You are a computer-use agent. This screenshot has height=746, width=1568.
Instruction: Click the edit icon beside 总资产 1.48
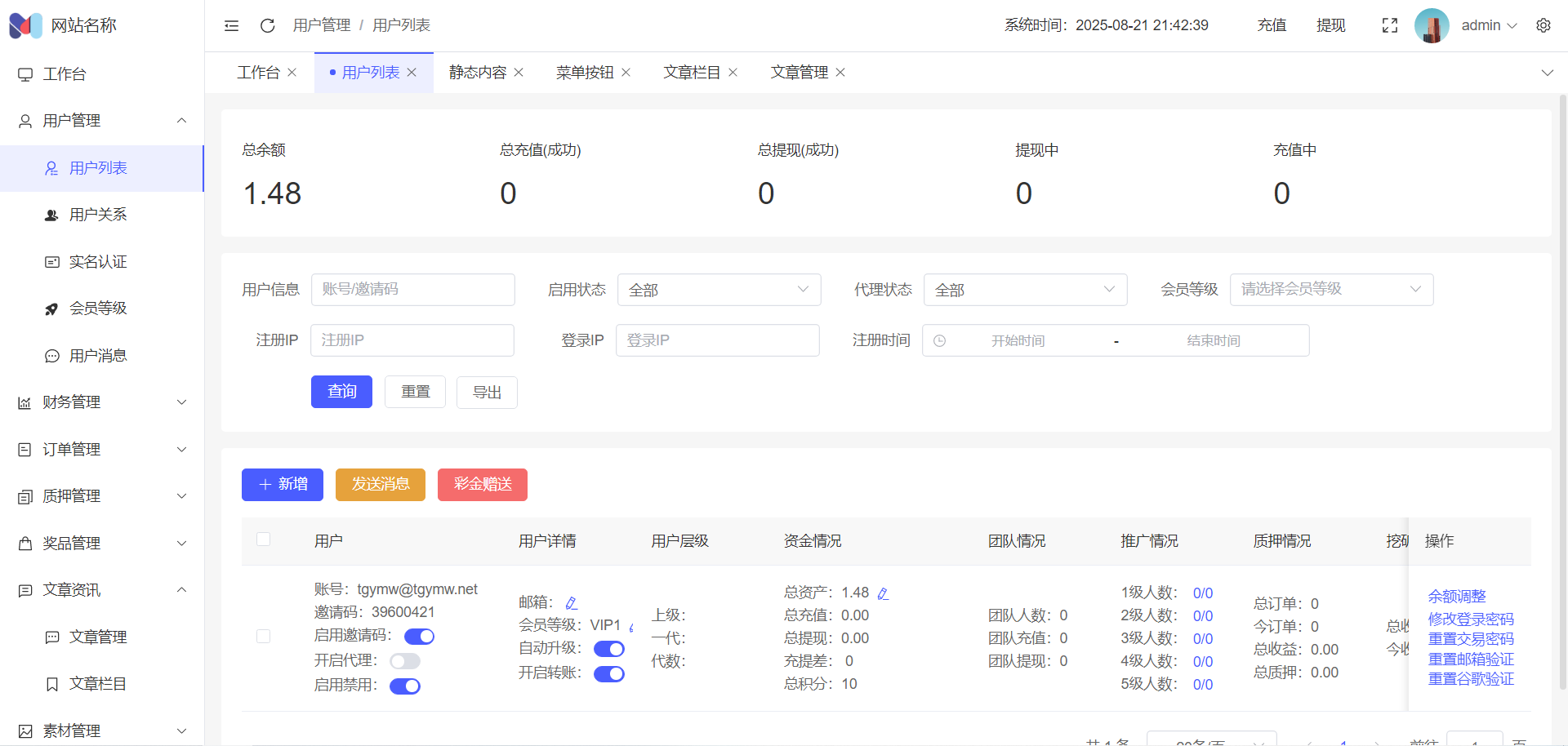(883, 593)
